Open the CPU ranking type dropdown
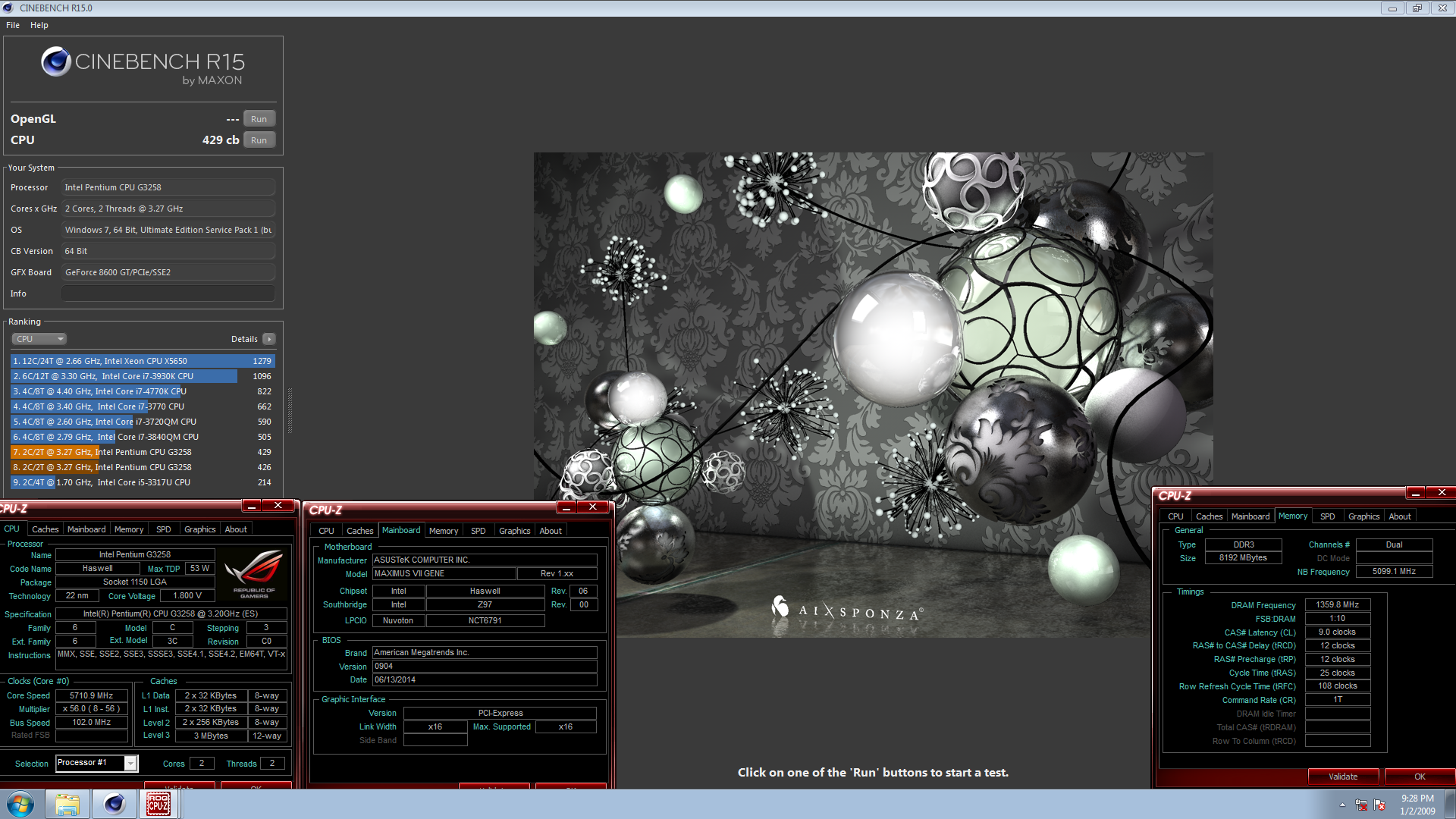 click(39, 339)
